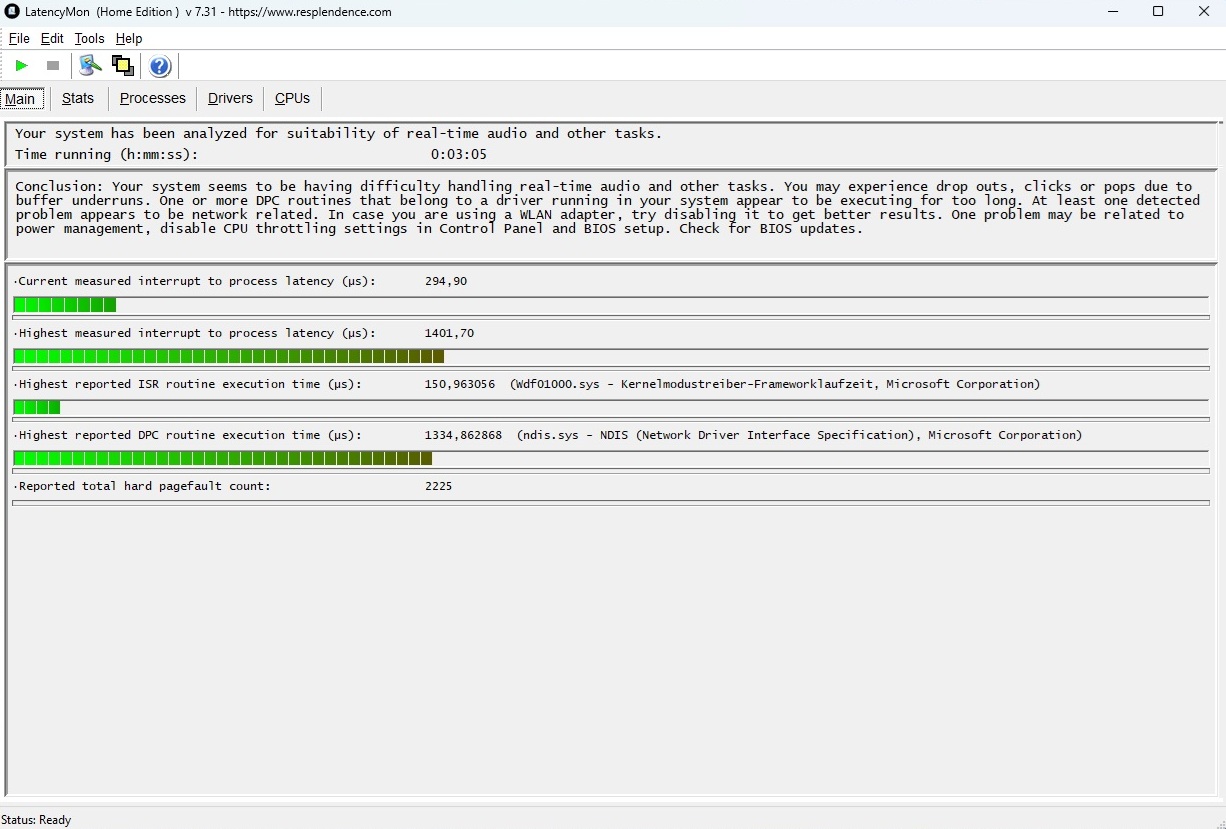Open the File menu
This screenshot has height=829, width=1226.
(19, 38)
